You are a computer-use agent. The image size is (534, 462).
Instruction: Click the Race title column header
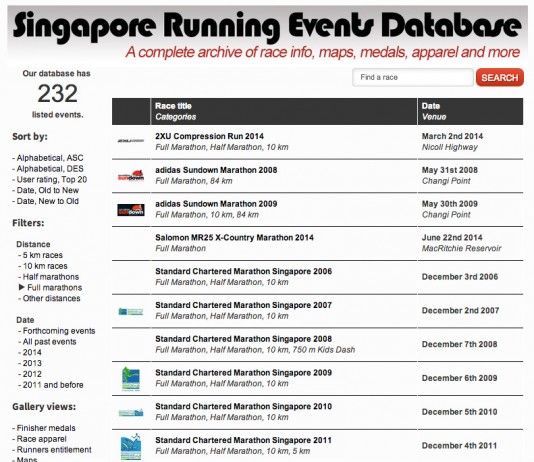click(x=173, y=106)
